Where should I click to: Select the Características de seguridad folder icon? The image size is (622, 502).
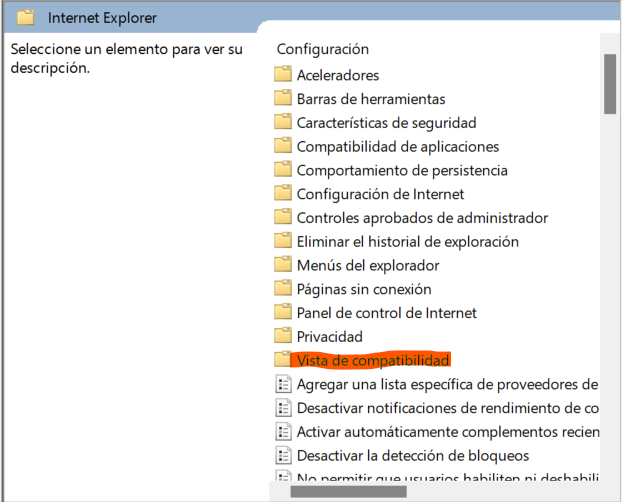tap(282, 123)
